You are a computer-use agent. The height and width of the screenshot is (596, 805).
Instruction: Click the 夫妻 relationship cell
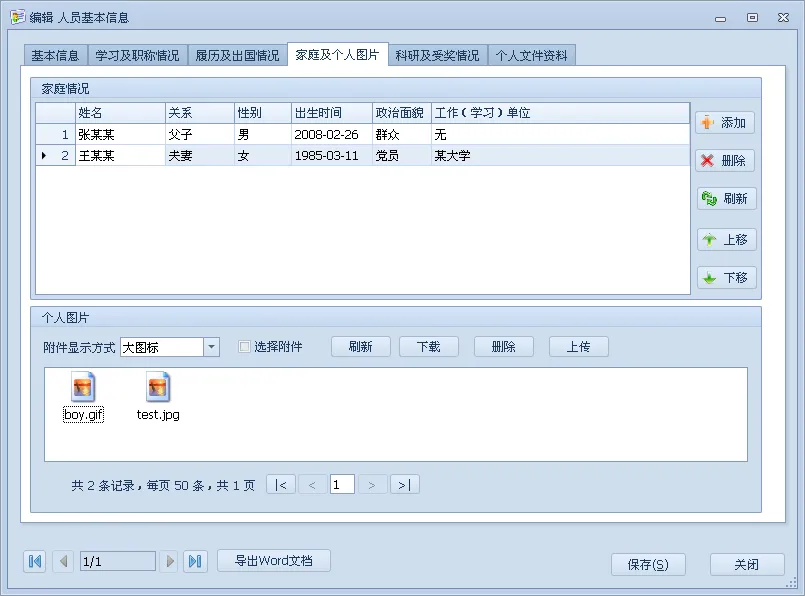199,156
